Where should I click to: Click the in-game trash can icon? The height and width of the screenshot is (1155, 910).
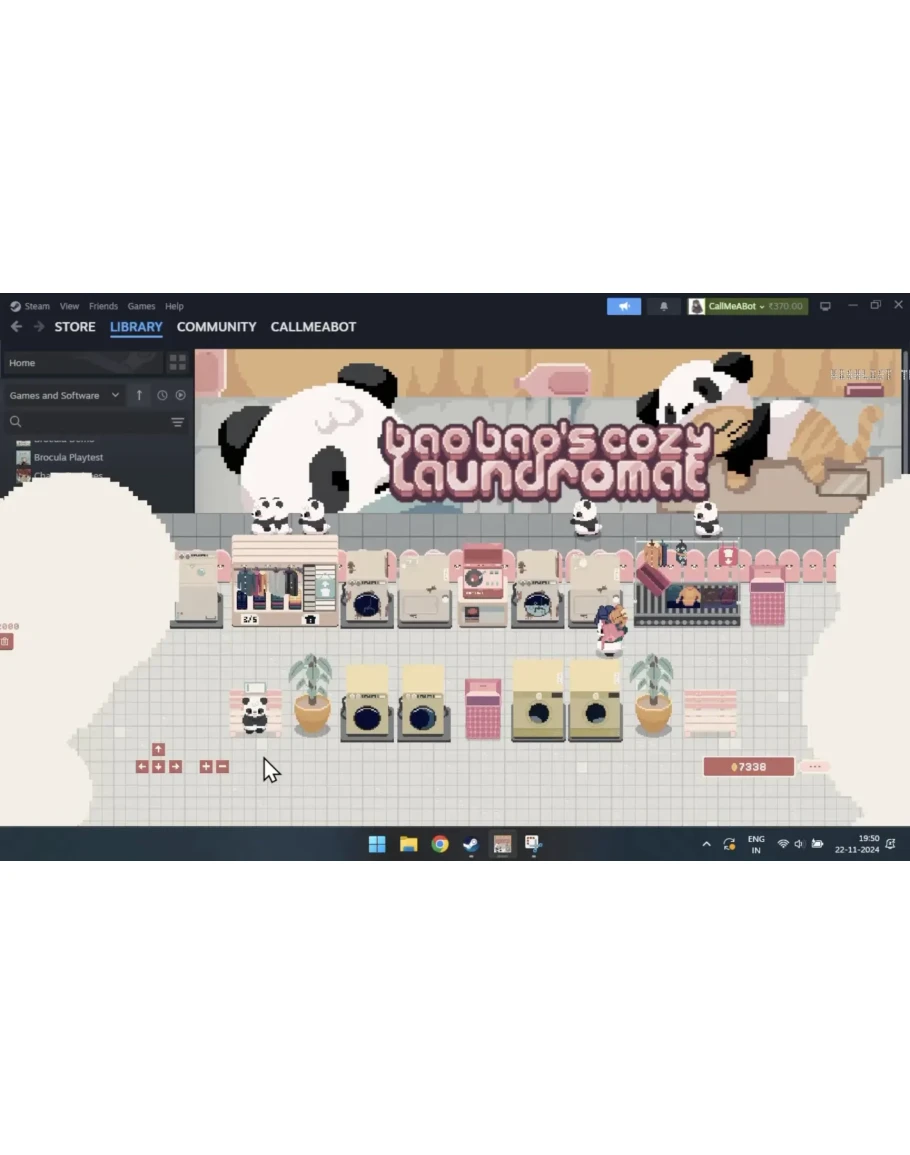[x=6, y=641]
